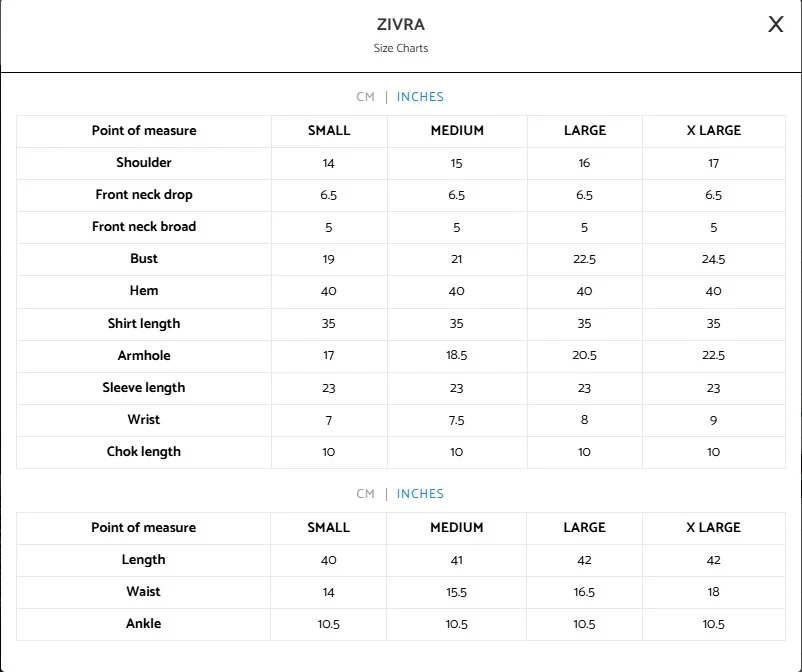Click the Bust value 24.5 for X LARGE

tap(713, 260)
